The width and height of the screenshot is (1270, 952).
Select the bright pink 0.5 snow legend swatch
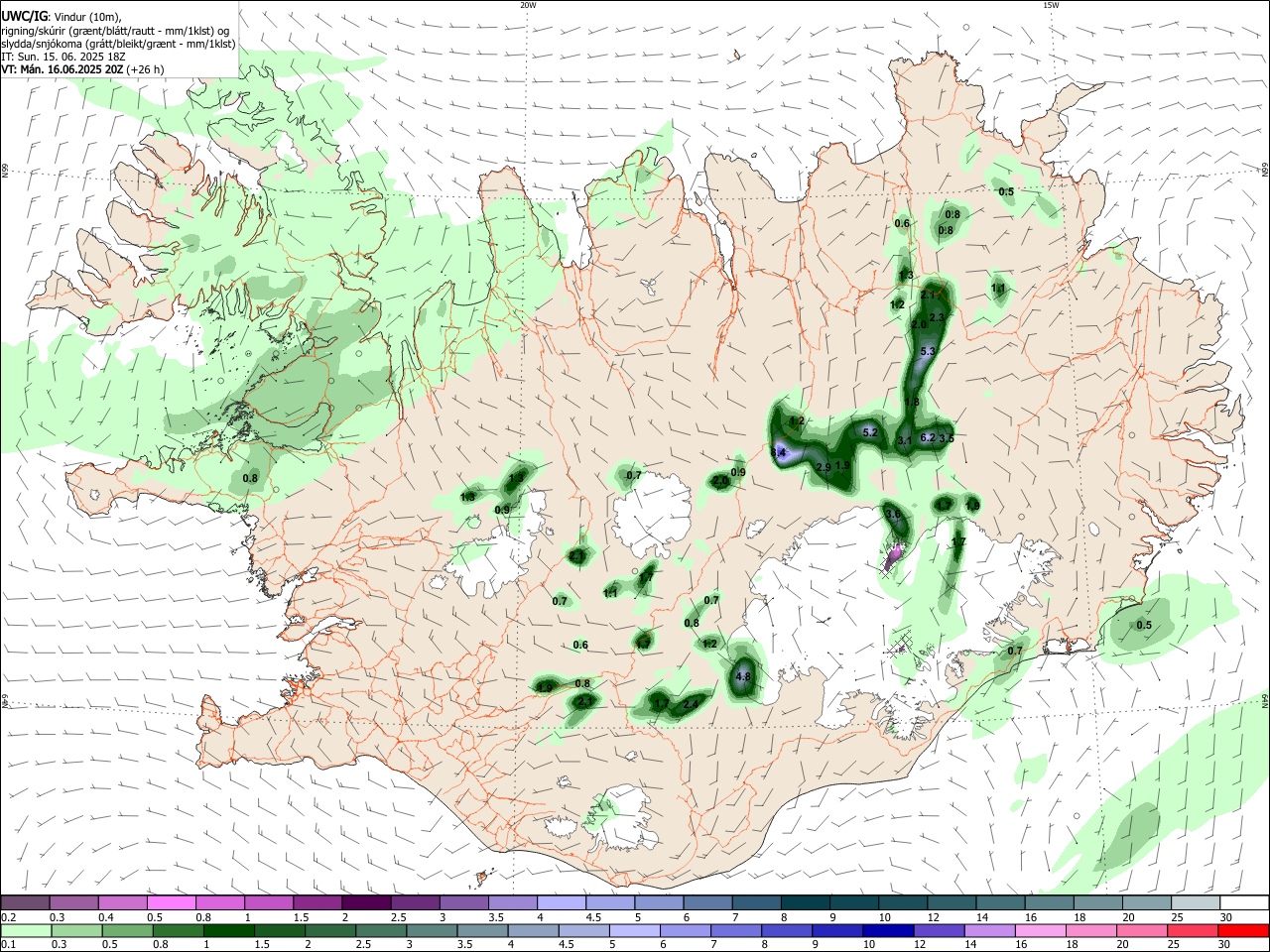click(x=171, y=902)
